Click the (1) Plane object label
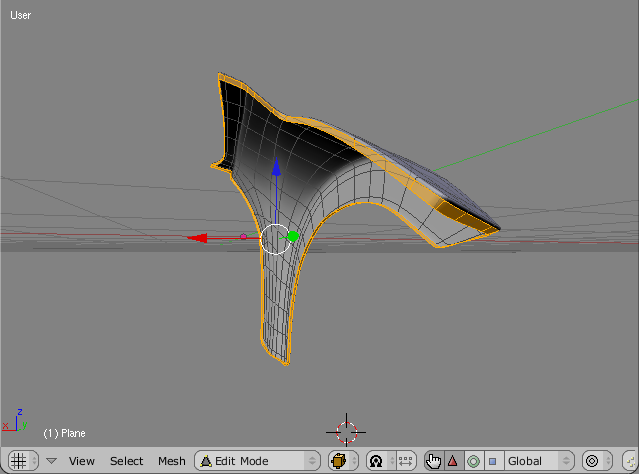The height and width of the screenshot is (474, 639). pyautogui.click(x=64, y=433)
